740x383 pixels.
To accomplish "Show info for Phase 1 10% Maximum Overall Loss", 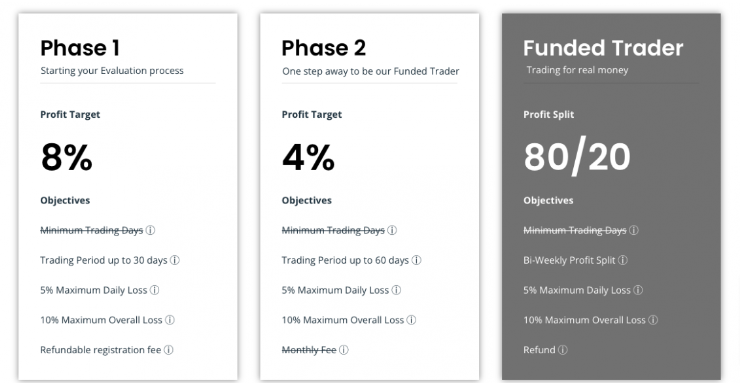I will pyautogui.click(x=169, y=320).
